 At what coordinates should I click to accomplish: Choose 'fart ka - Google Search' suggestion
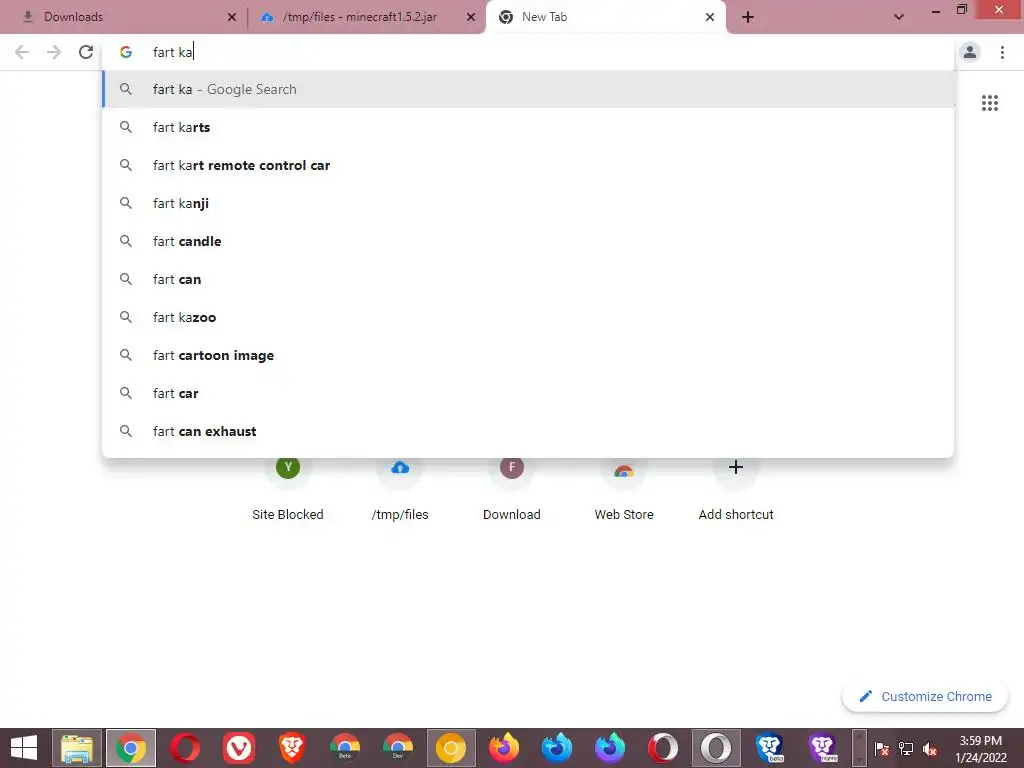coord(528,89)
